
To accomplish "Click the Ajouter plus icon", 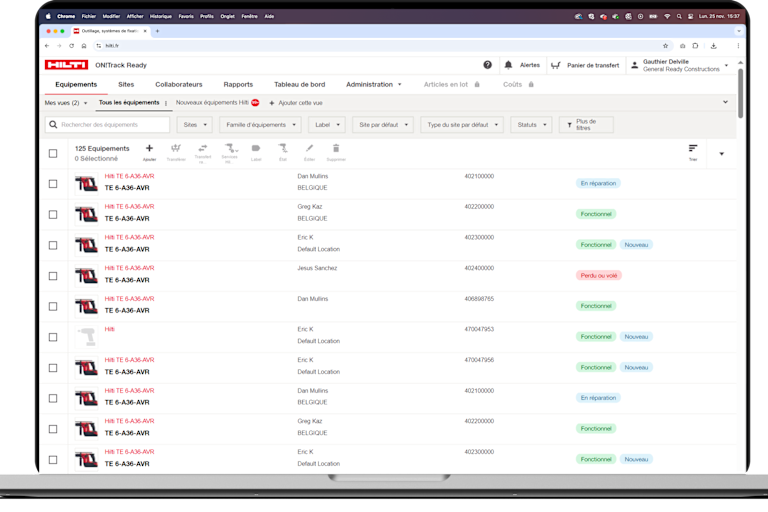I will (149, 149).
